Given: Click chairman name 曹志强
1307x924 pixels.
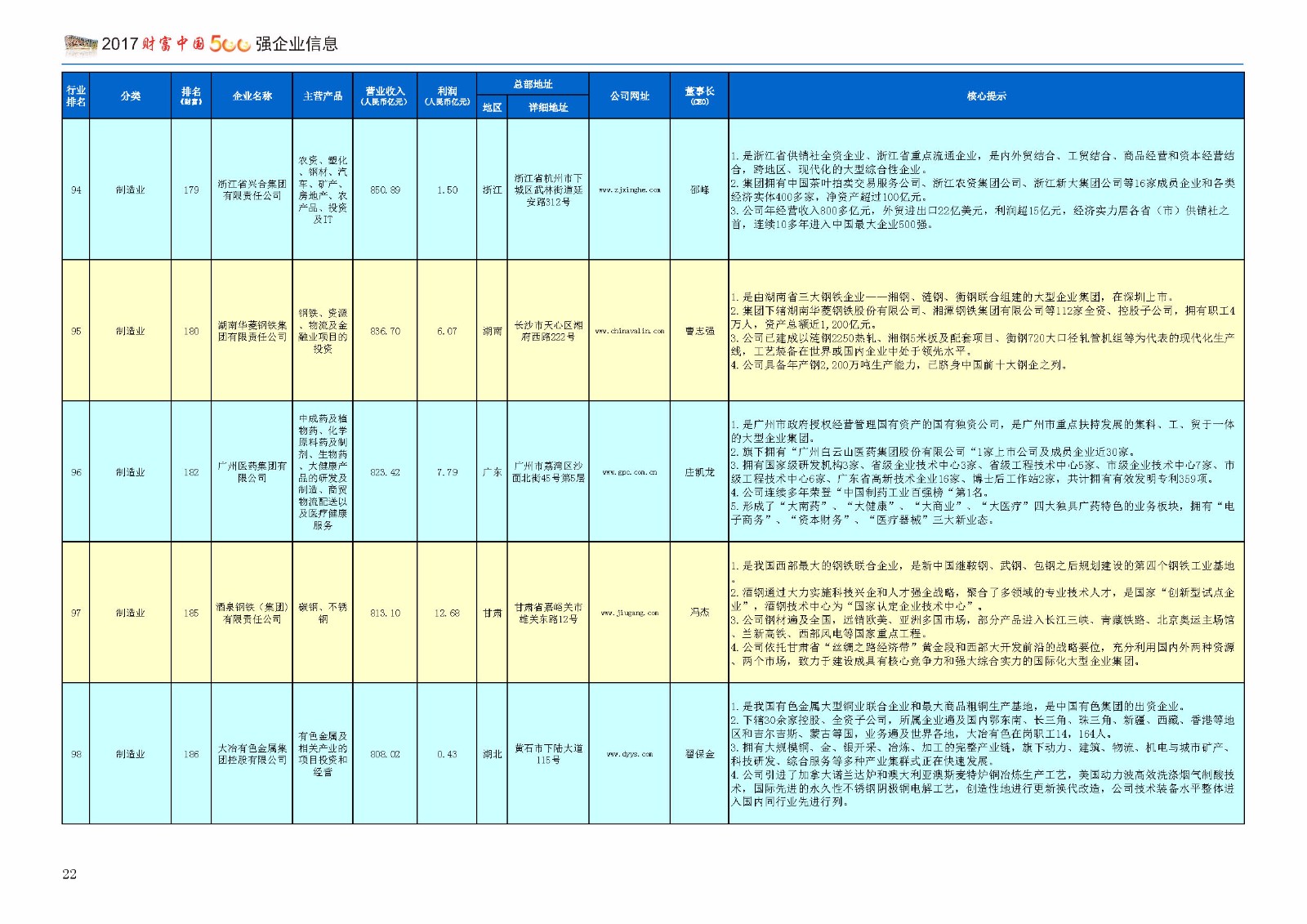Looking at the screenshot, I should 699,331.
